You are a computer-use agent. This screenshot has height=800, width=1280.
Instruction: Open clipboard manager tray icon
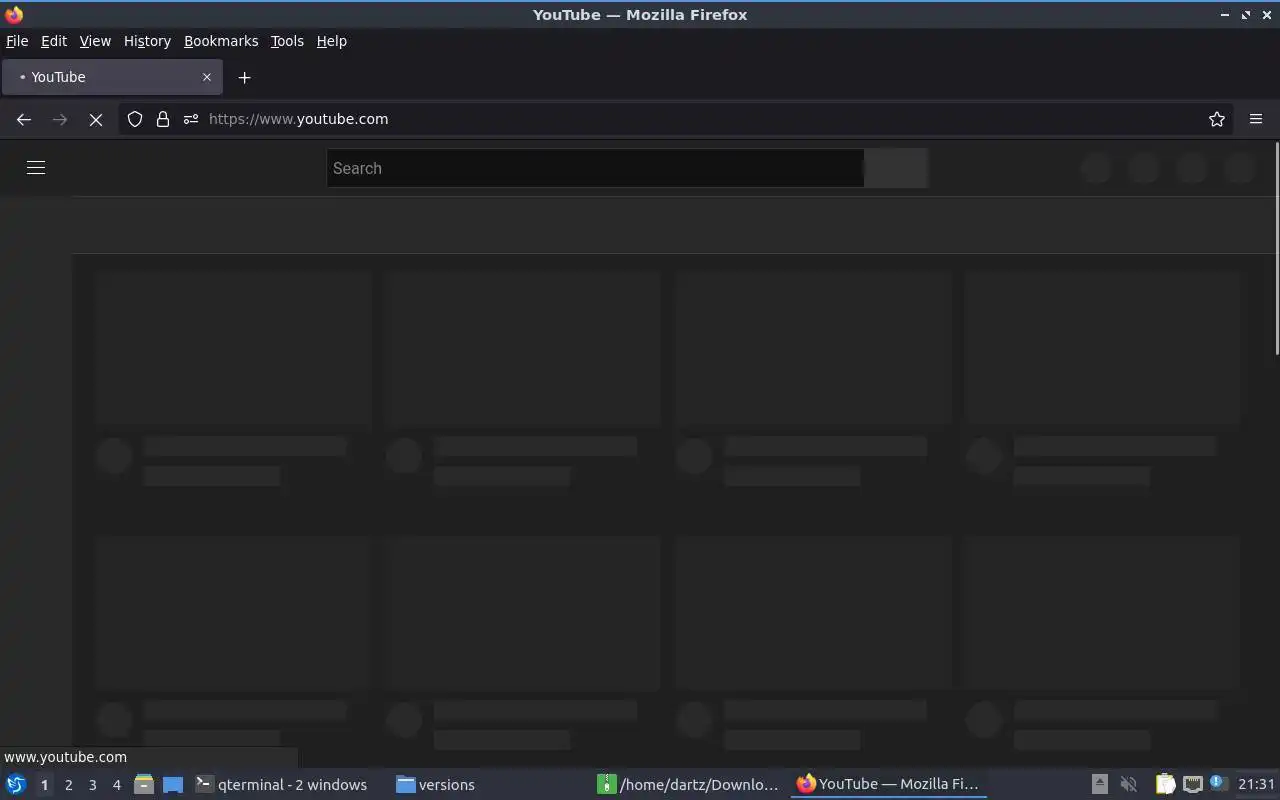(1165, 785)
